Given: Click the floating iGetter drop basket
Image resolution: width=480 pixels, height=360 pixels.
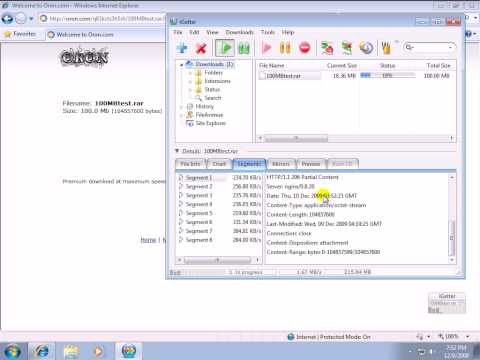Looking at the screenshot, I should pos(447,303).
